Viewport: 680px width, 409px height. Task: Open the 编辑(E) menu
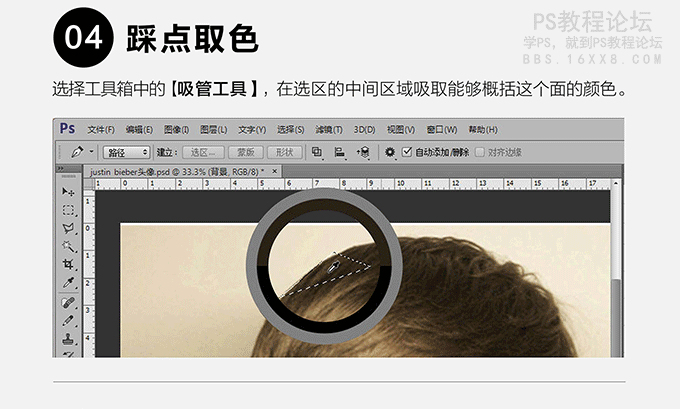pos(139,130)
